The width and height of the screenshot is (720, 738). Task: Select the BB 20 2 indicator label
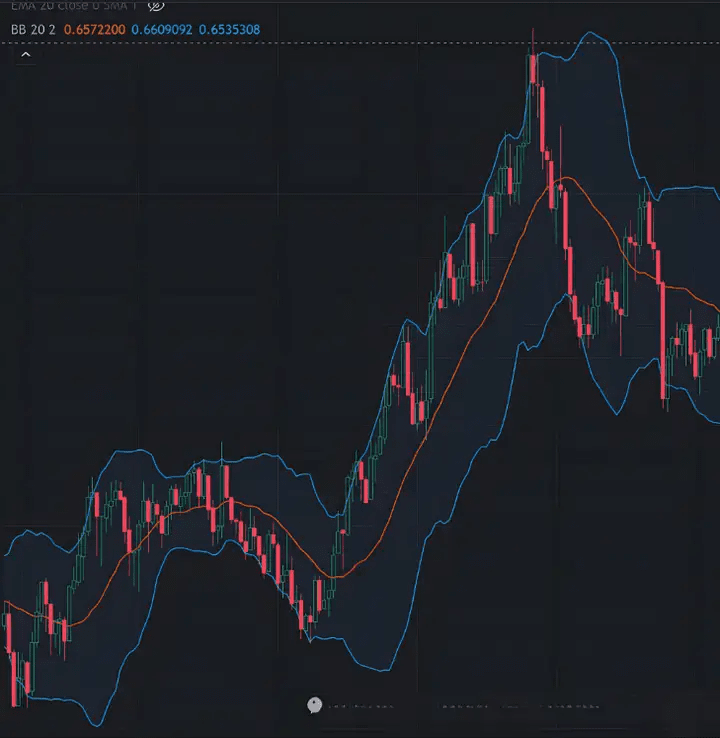click(x=33, y=30)
